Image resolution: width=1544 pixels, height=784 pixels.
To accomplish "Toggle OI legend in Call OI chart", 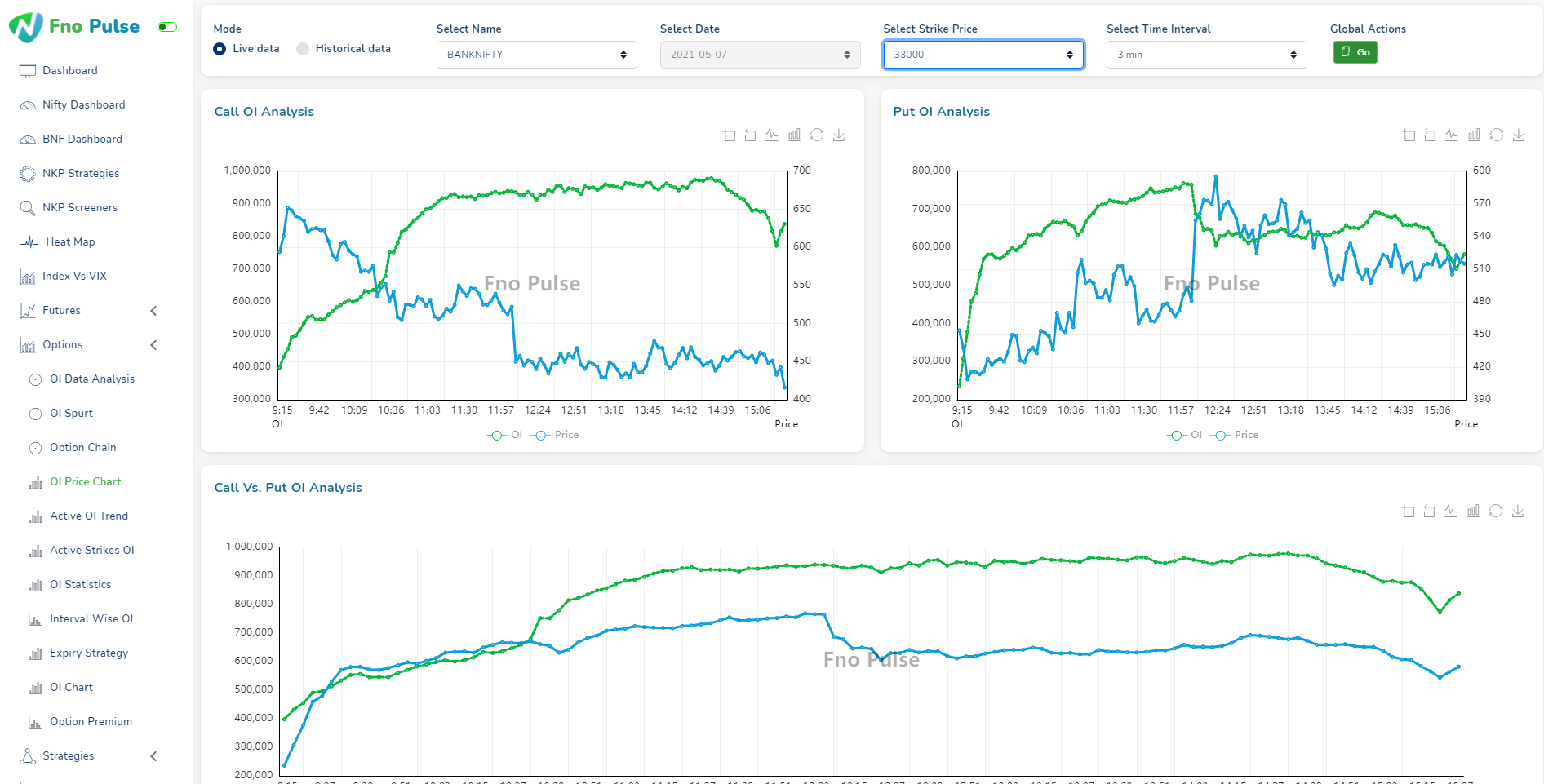I will 504,435.
